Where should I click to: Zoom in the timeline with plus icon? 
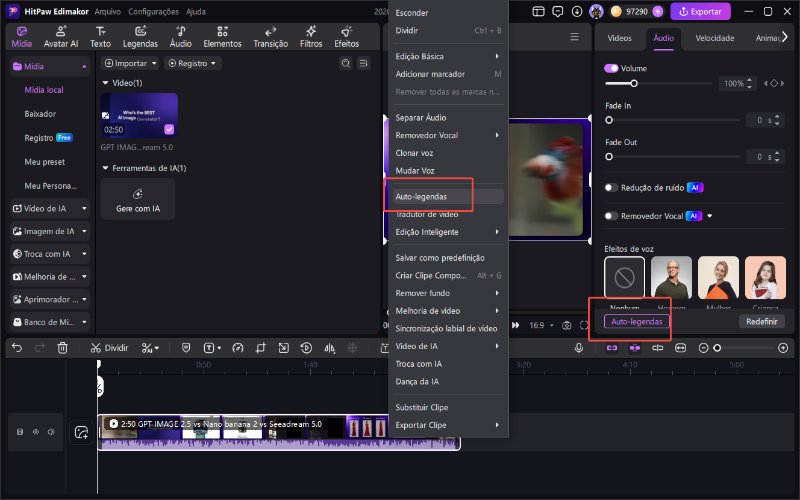click(783, 348)
